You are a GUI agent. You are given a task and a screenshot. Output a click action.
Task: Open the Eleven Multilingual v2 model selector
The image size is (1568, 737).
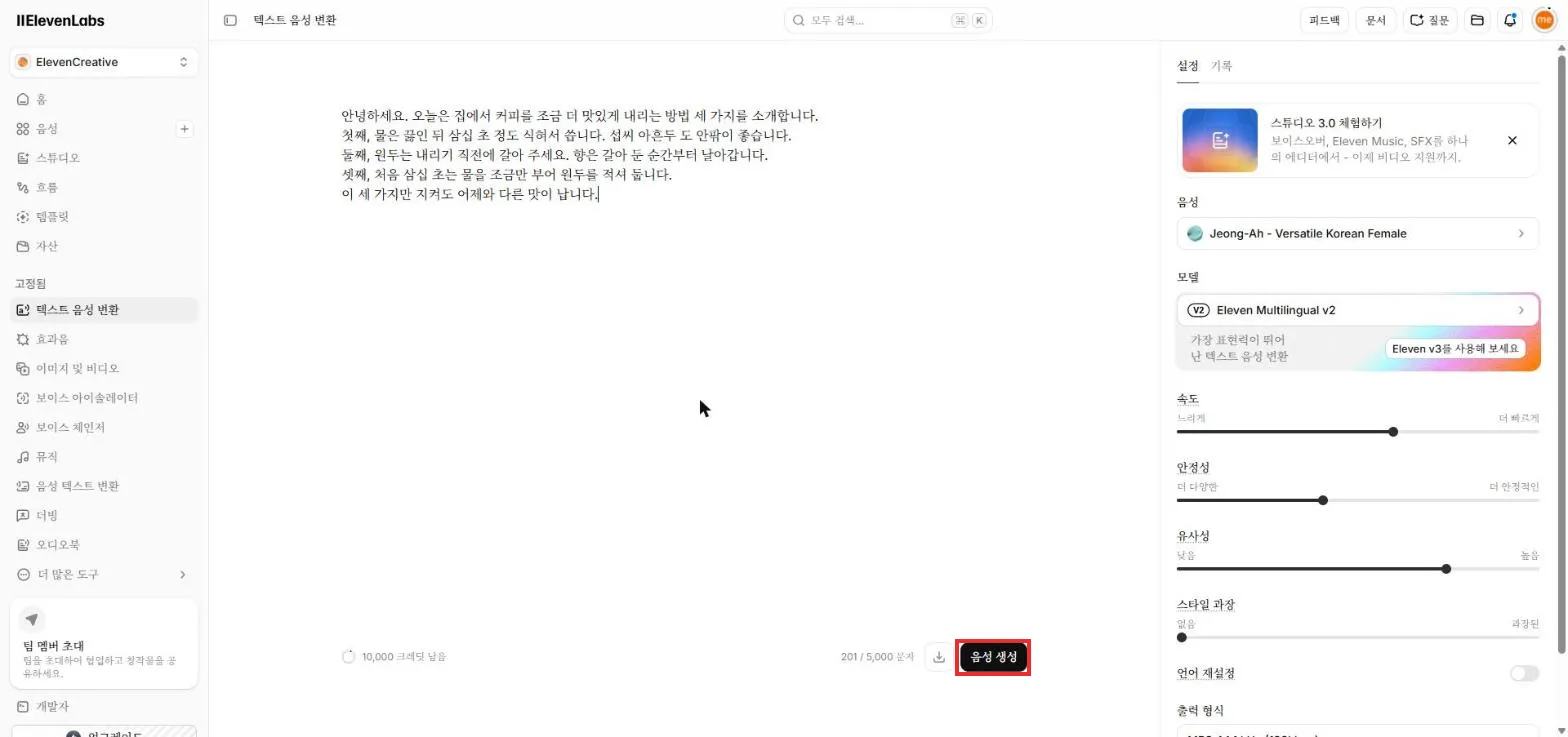point(1358,310)
